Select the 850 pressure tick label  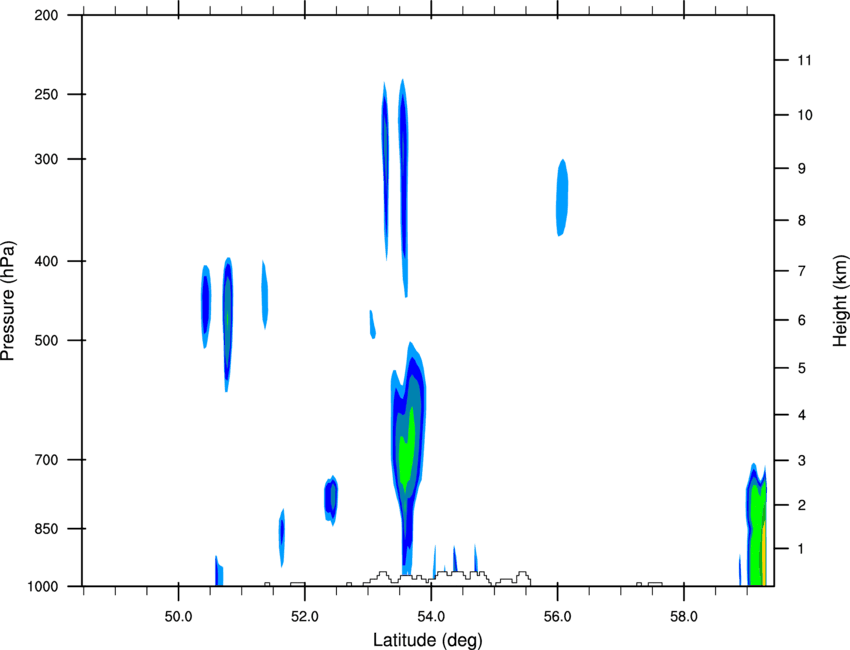coord(47,529)
